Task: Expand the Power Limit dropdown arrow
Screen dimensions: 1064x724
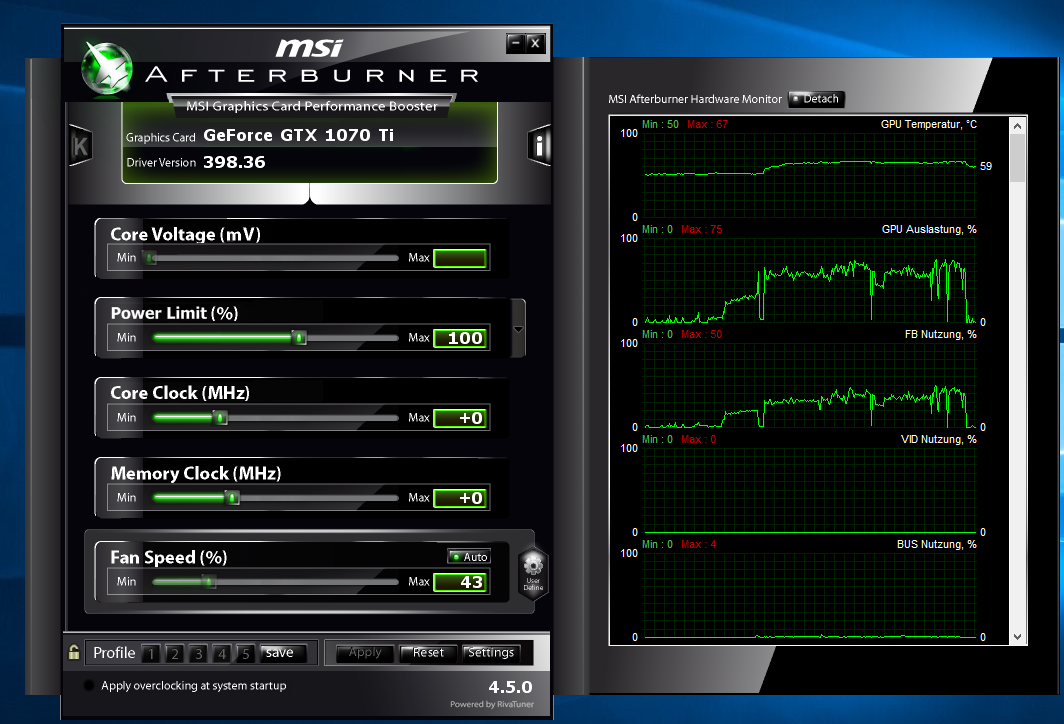Action: click(518, 329)
